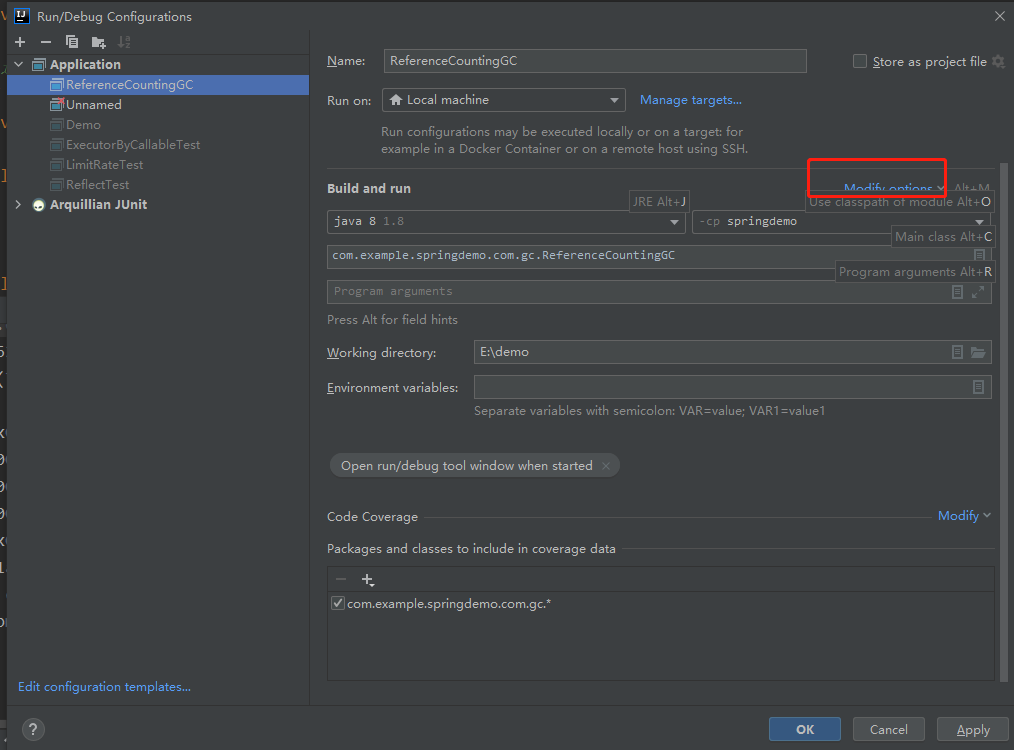Click the dialog vertical scrollbar
This screenshot has height=750, width=1014.
click(1004, 420)
